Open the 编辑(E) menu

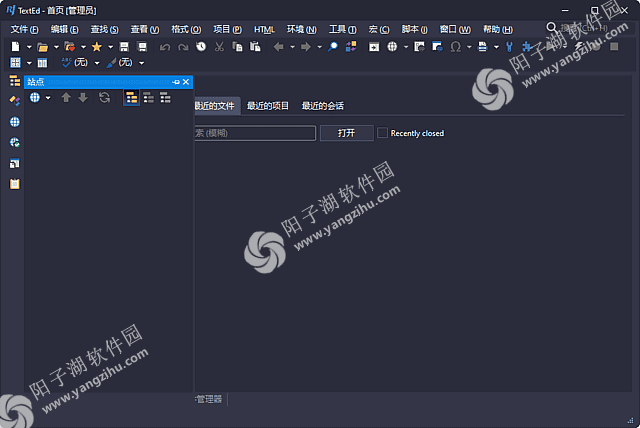64,29
